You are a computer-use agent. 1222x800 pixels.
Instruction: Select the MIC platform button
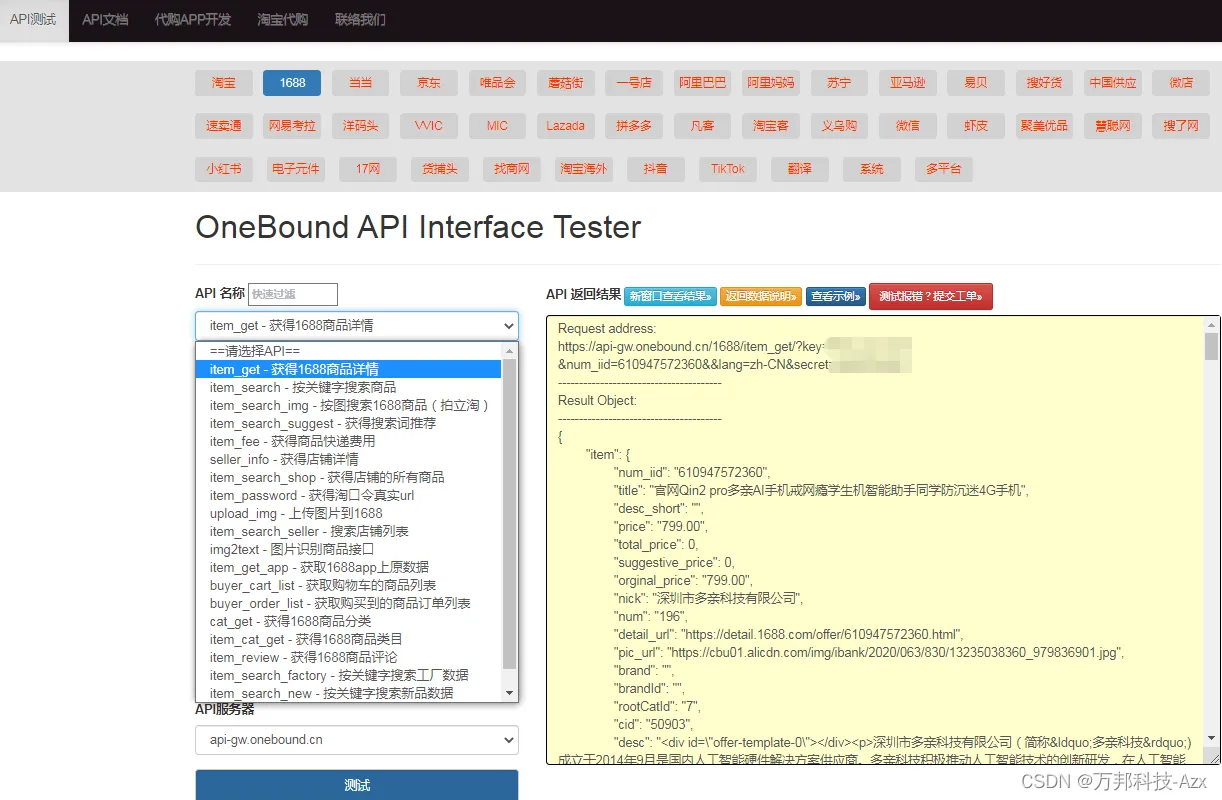coord(497,126)
